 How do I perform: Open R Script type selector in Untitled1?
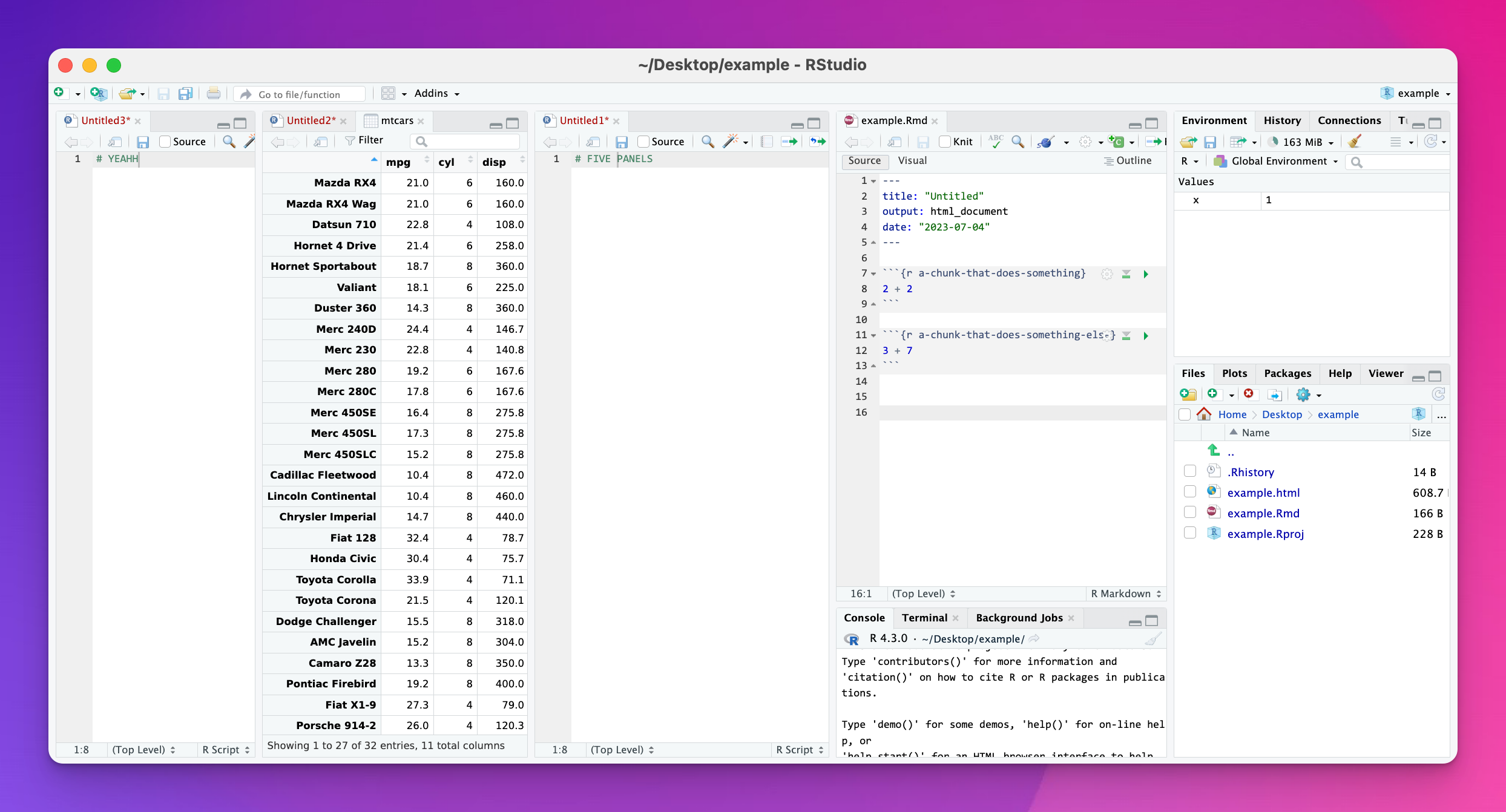[x=800, y=750]
